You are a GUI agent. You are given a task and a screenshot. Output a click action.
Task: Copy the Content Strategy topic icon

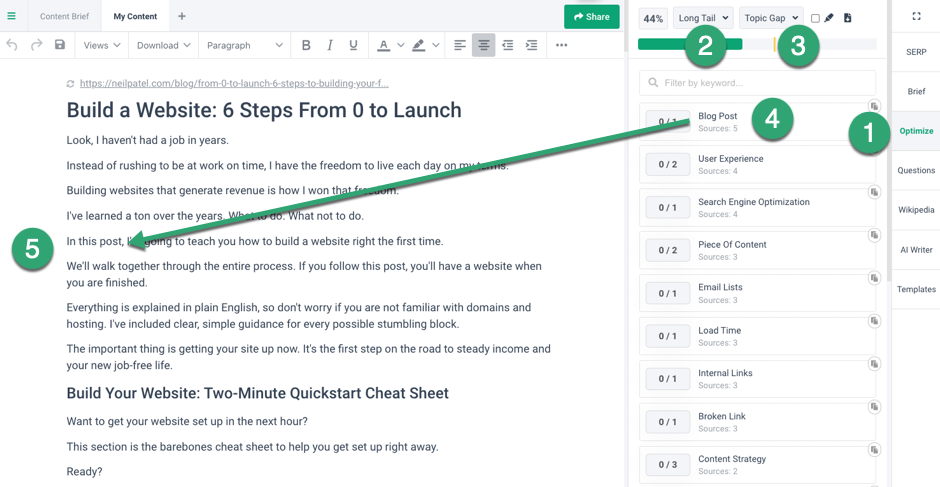click(x=875, y=449)
